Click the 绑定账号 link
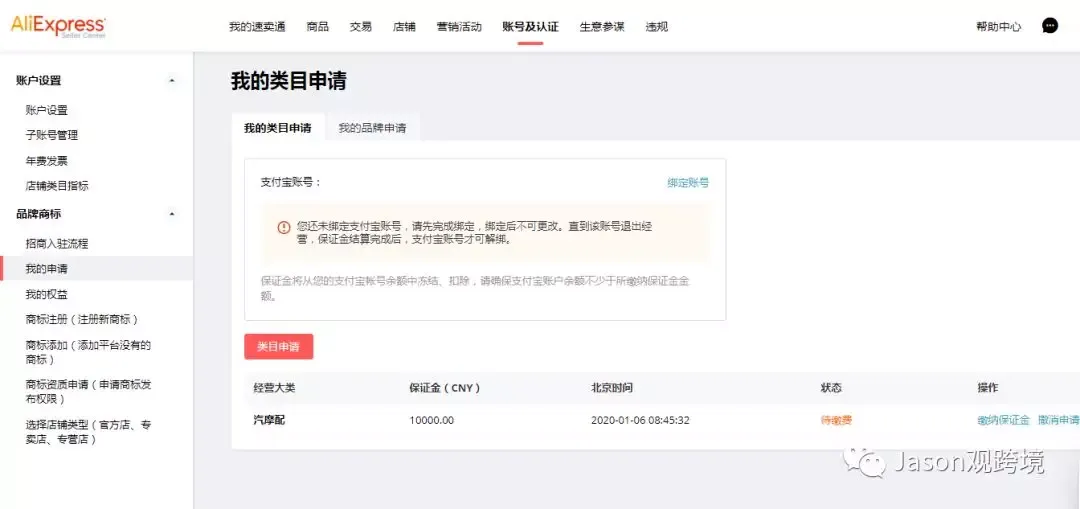The image size is (1080, 509). 688,183
